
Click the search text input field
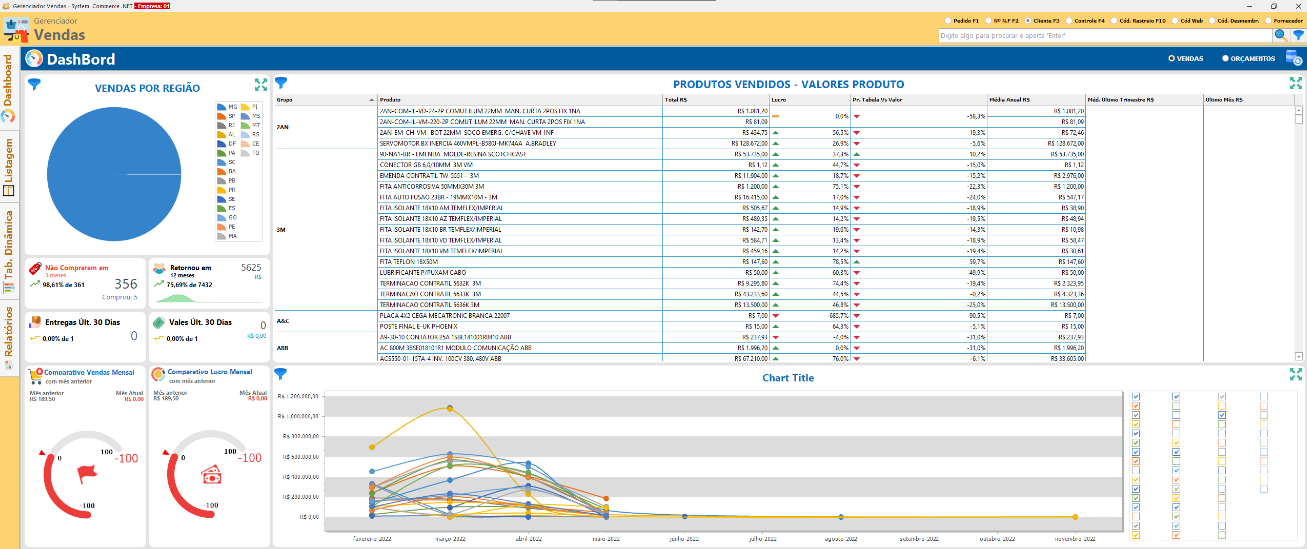tap(1104, 36)
